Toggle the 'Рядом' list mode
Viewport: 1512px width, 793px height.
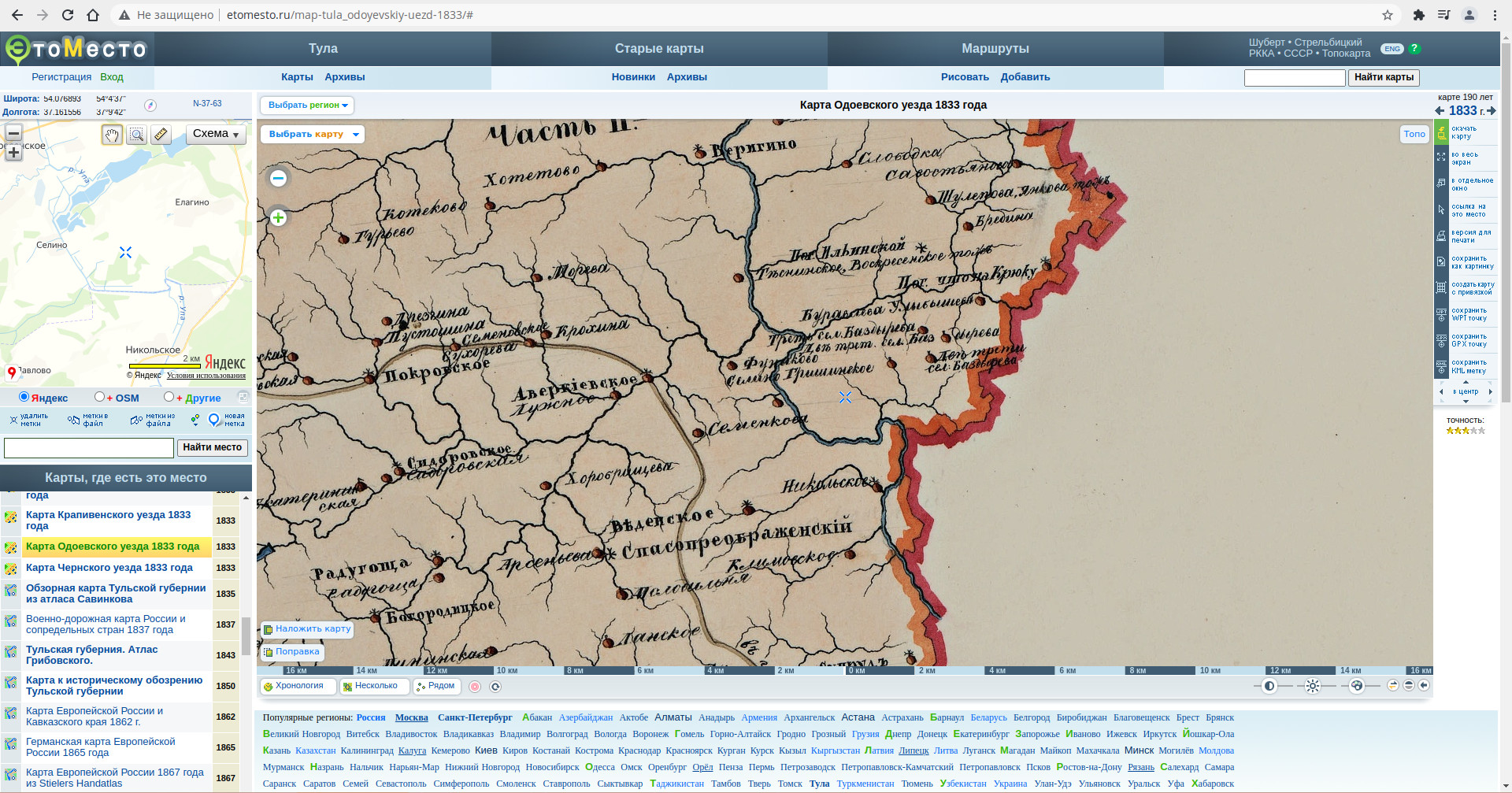[436, 686]
